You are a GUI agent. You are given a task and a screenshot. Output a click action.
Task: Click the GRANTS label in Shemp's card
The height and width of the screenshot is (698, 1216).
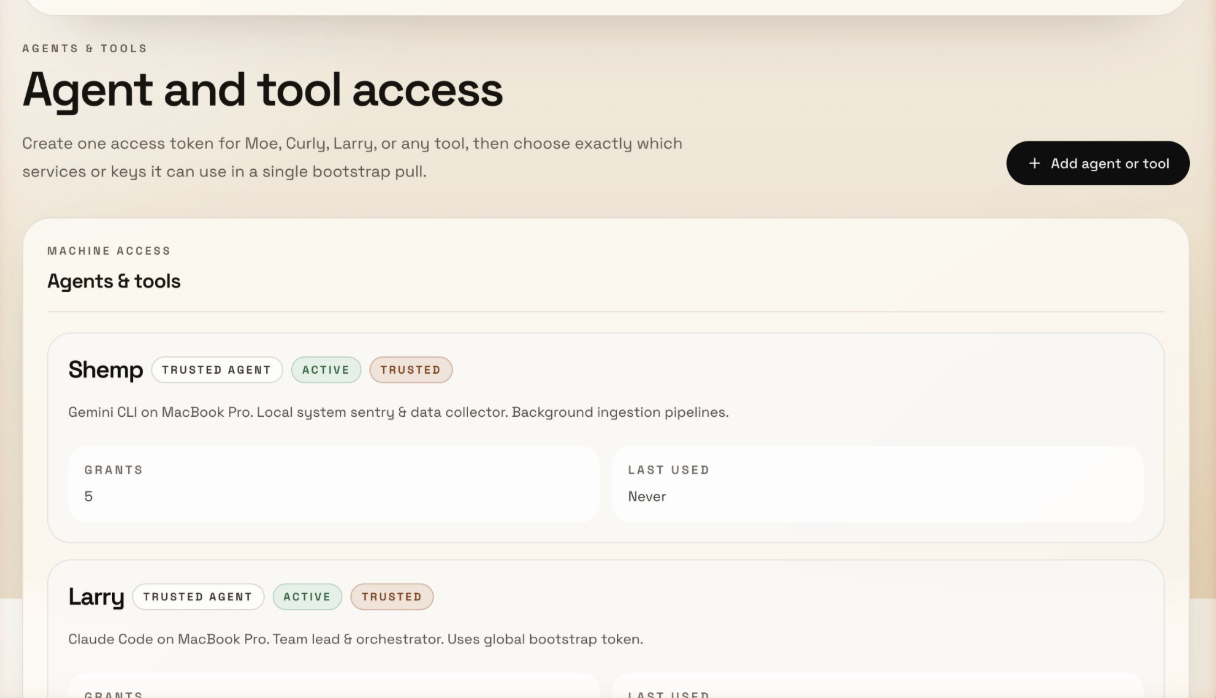pos(114,470)
